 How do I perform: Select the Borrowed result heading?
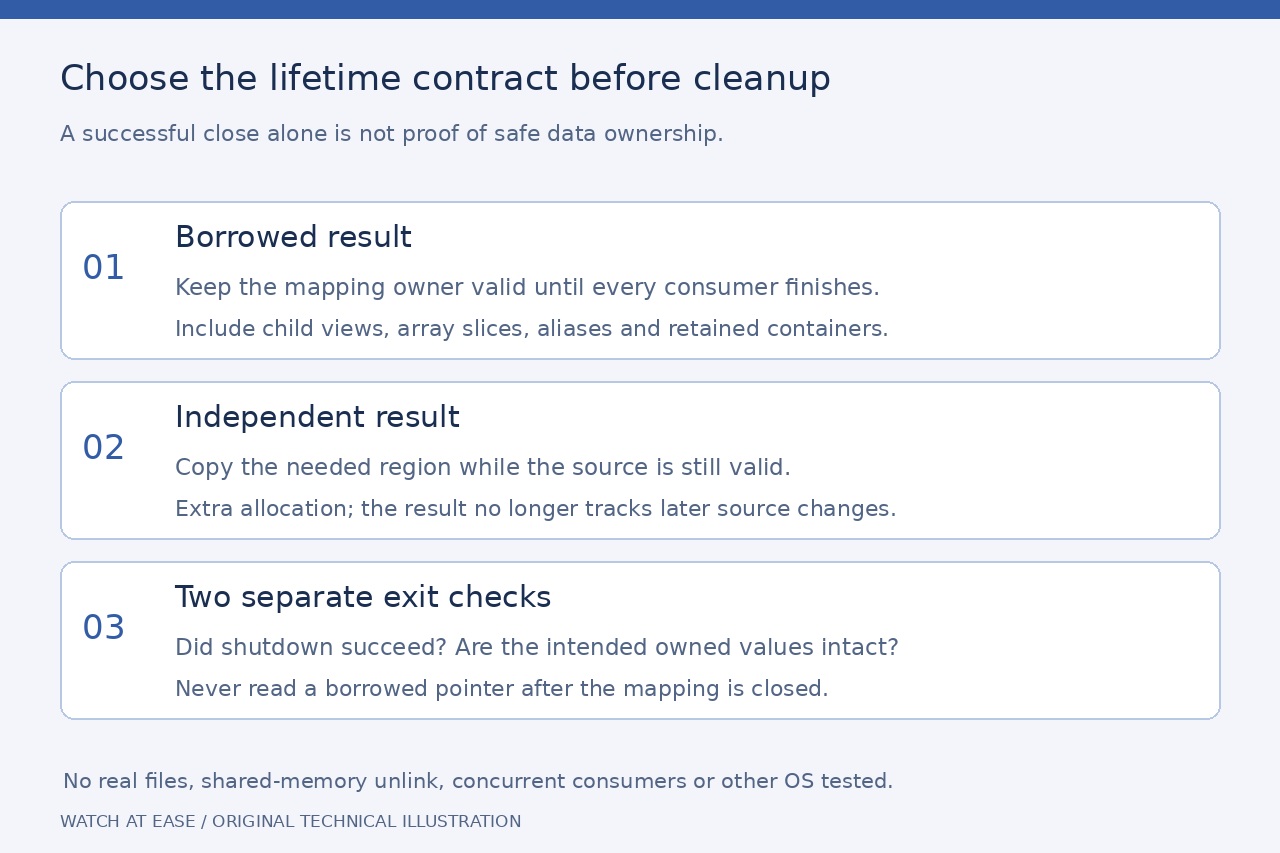[x=293, y=237]
